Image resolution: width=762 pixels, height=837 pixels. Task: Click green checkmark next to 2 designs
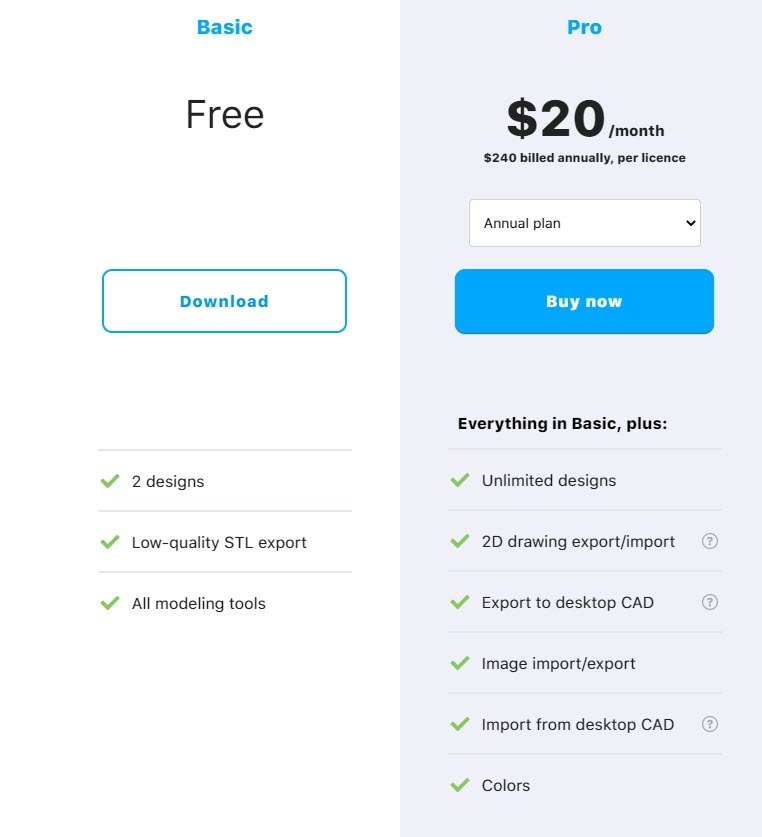pyautogui.click(x=110, y=481)
